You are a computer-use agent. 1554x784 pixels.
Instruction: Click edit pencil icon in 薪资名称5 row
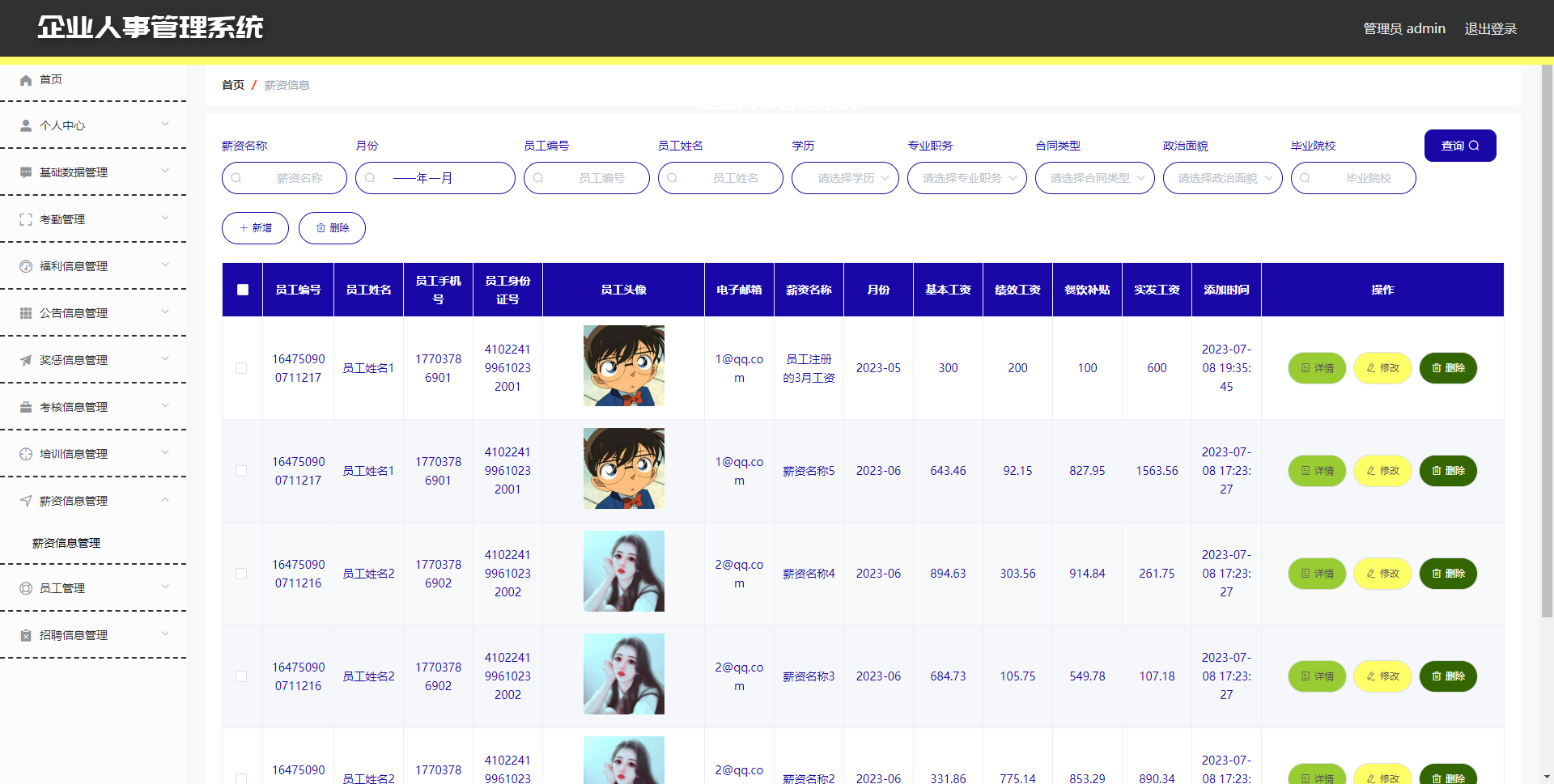tap(1371, 471)
